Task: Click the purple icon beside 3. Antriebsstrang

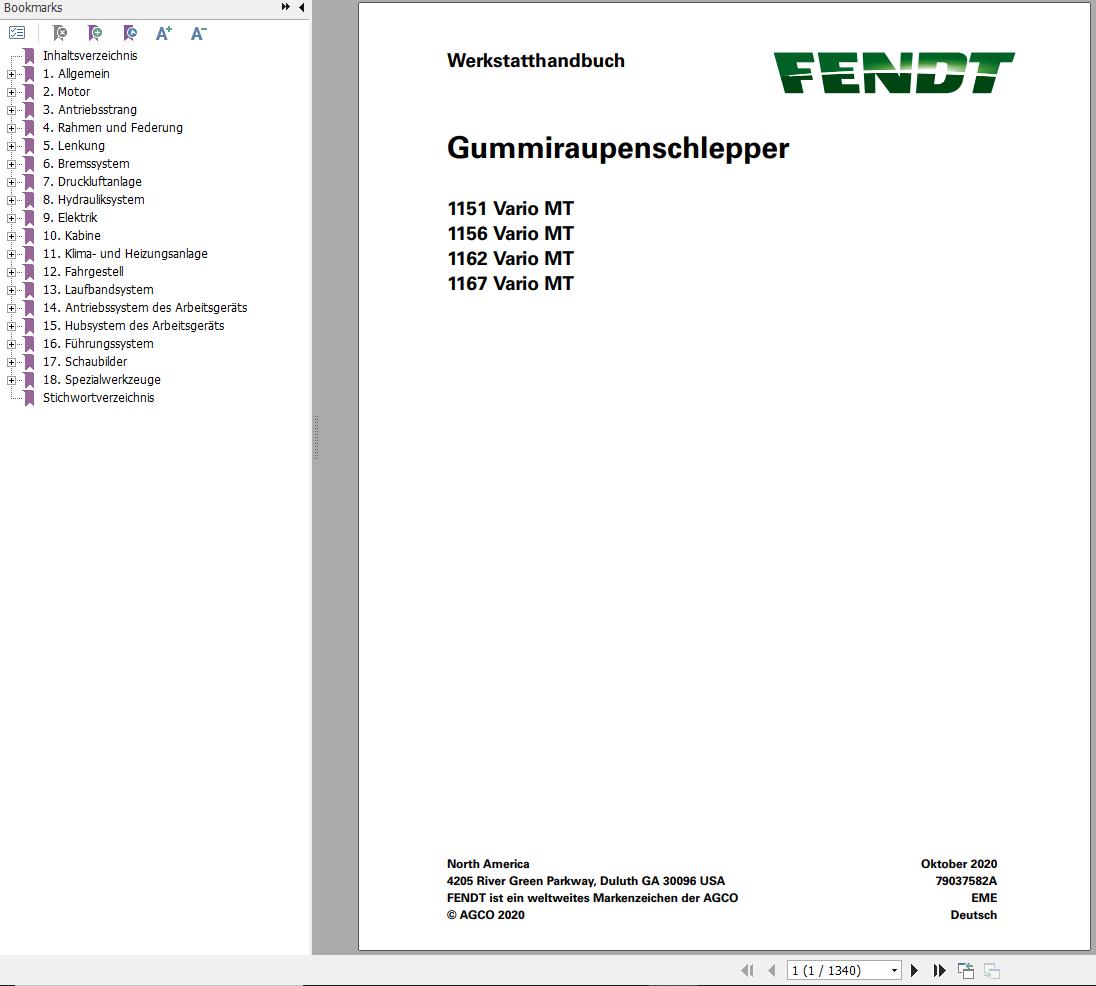Action: pyautogui.click(x=29, y=110)
